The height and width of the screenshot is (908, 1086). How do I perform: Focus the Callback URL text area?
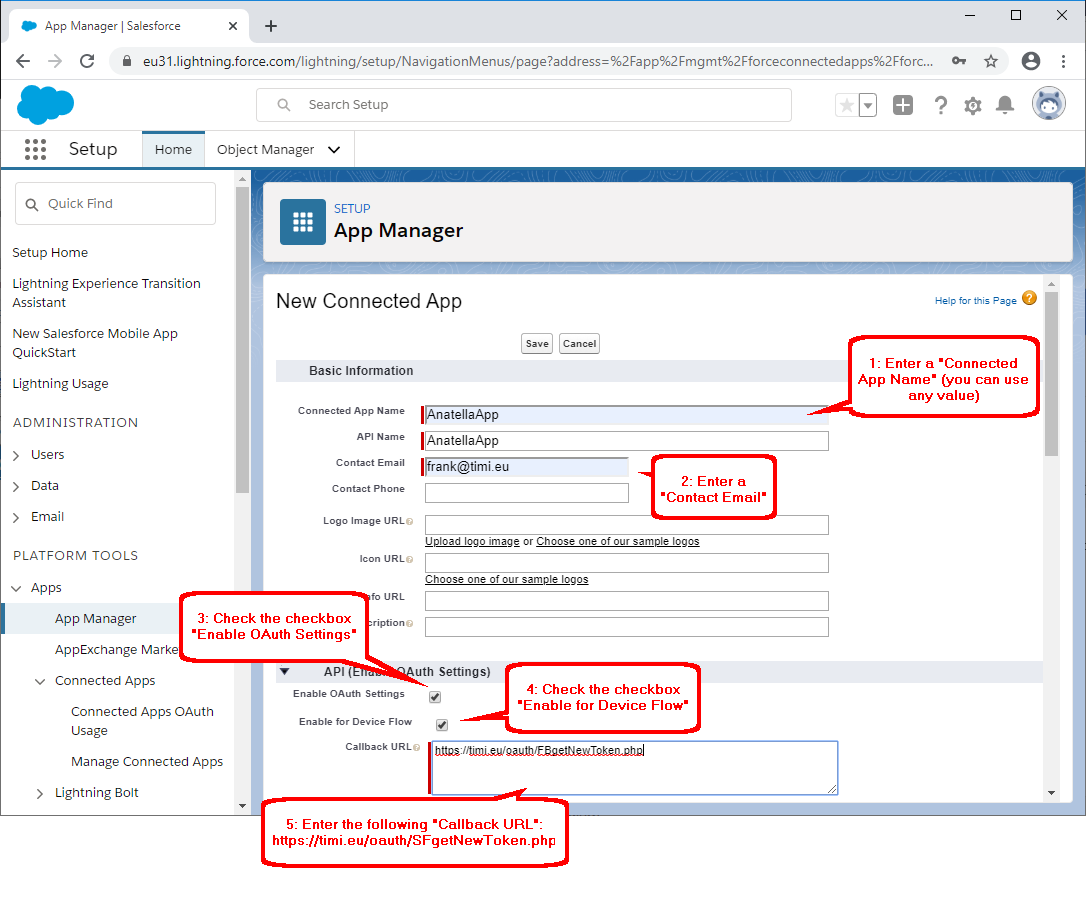point(634,767)
